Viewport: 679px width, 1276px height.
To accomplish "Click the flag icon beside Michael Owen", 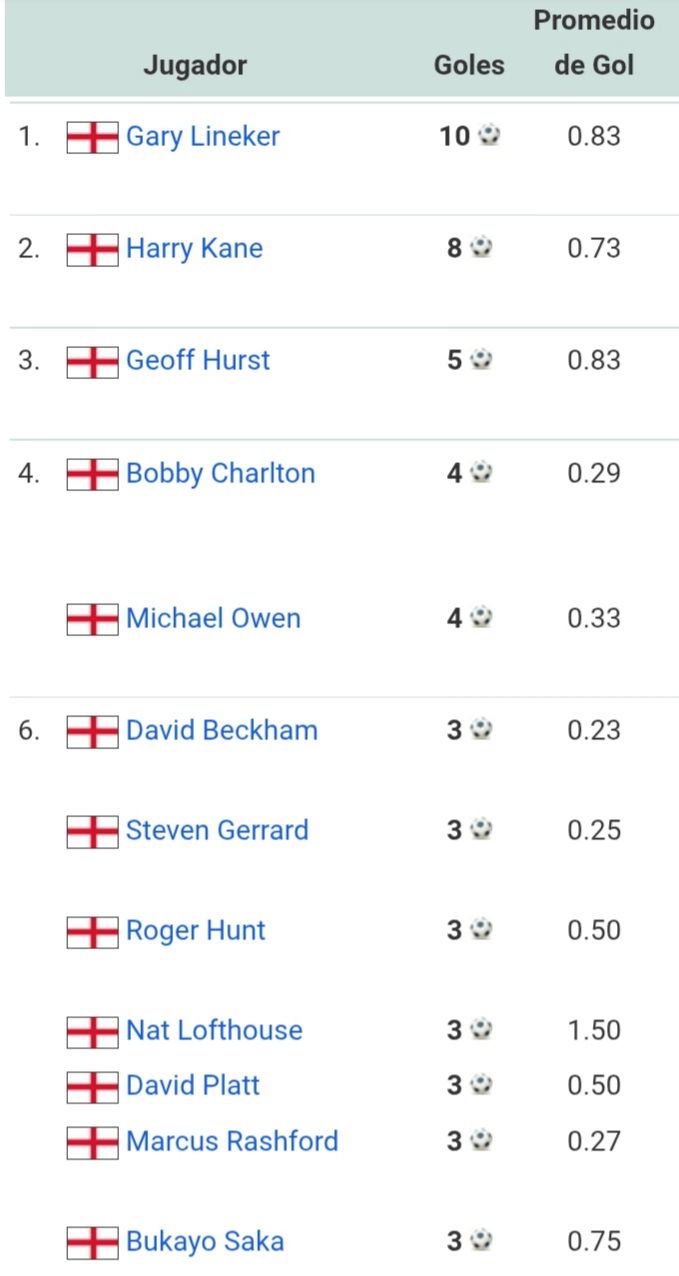I will click(92, 619).
